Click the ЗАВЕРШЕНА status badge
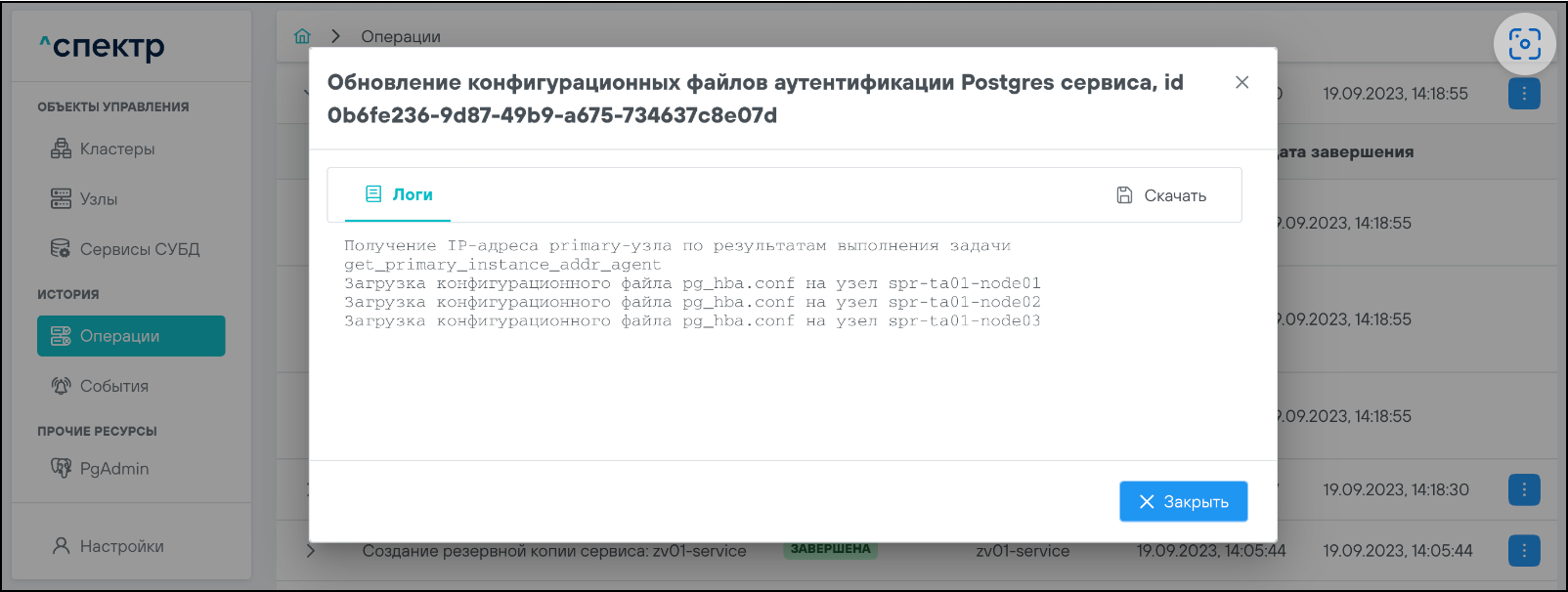The height and width of the screenshot is (592, 1568). coord(830,549)
